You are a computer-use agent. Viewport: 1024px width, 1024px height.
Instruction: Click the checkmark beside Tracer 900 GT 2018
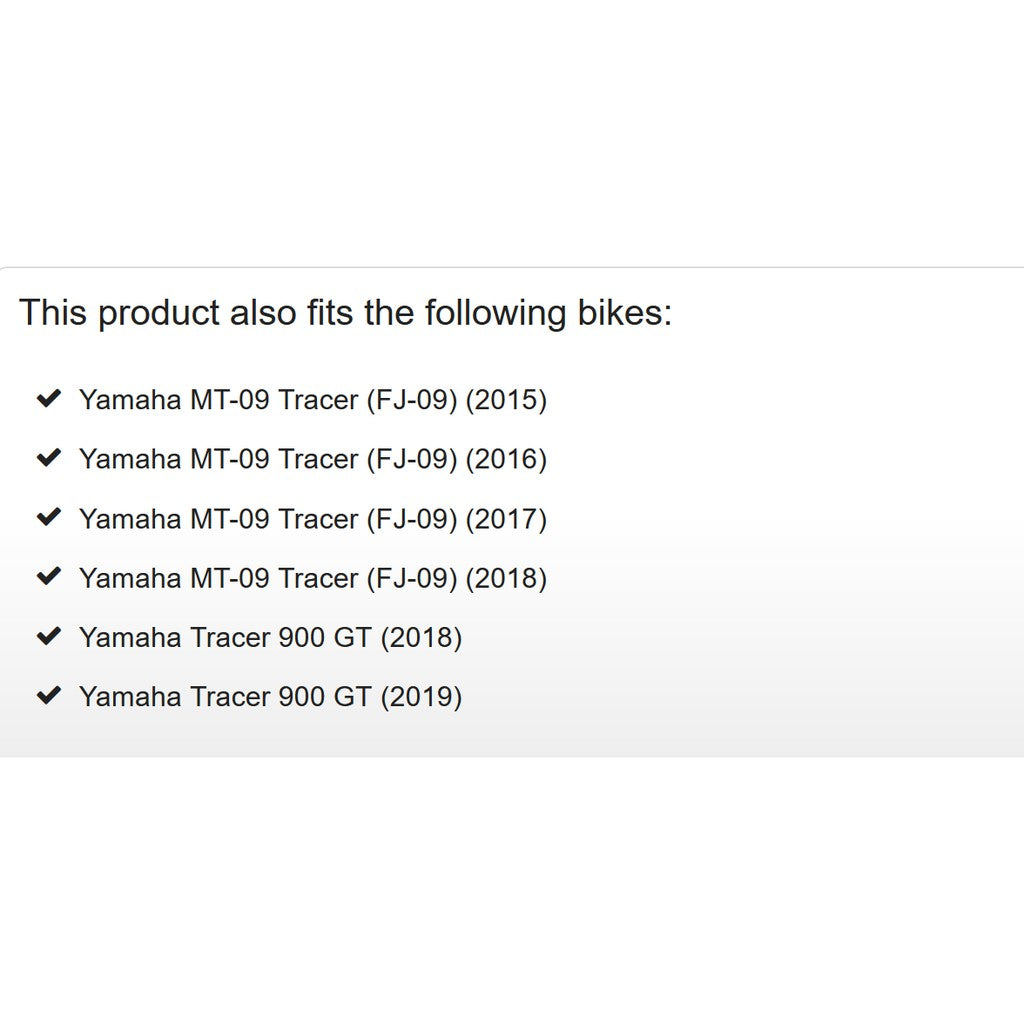(48, 636)
